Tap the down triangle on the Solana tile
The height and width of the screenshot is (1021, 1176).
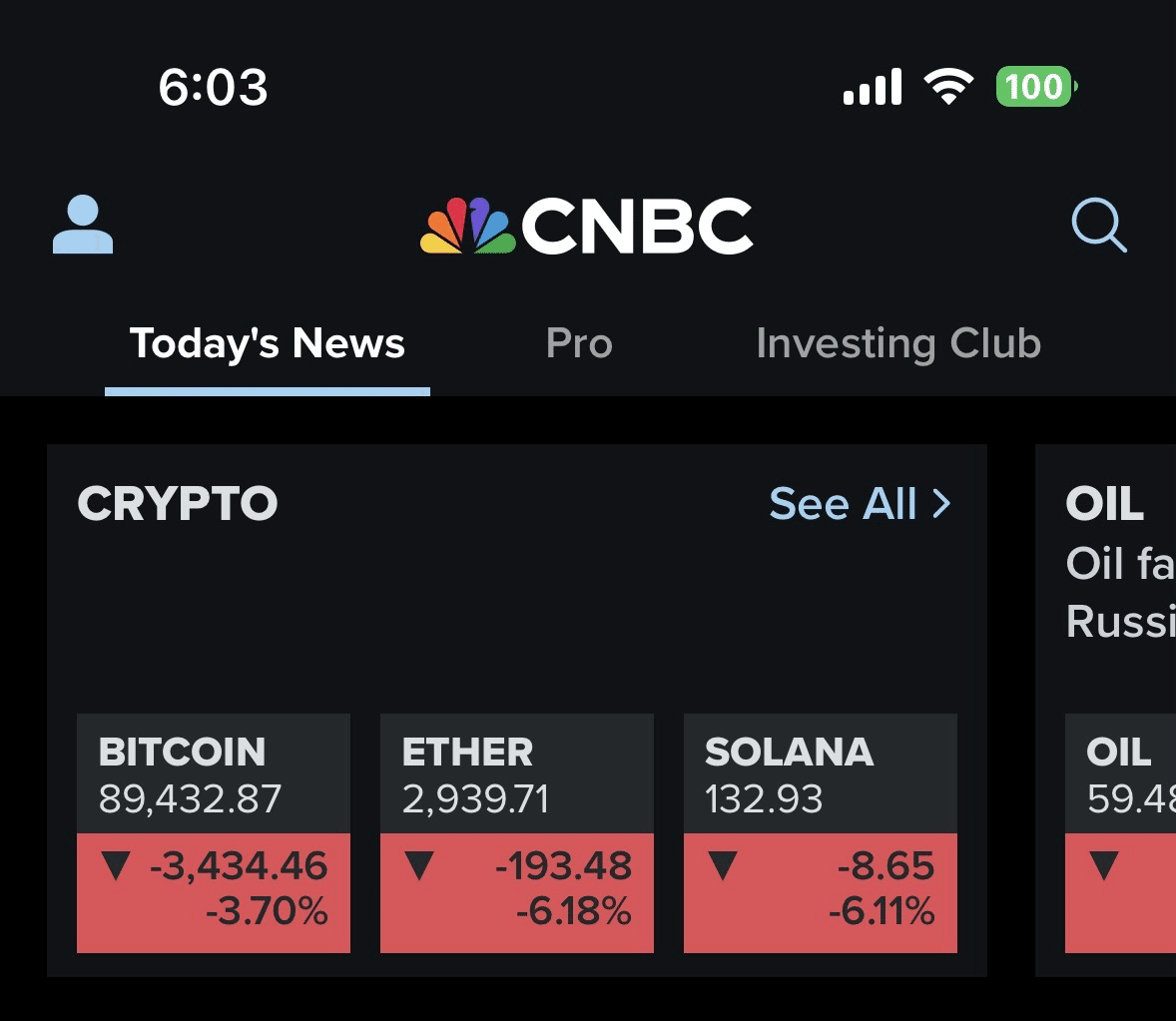[x=722, y=866]
